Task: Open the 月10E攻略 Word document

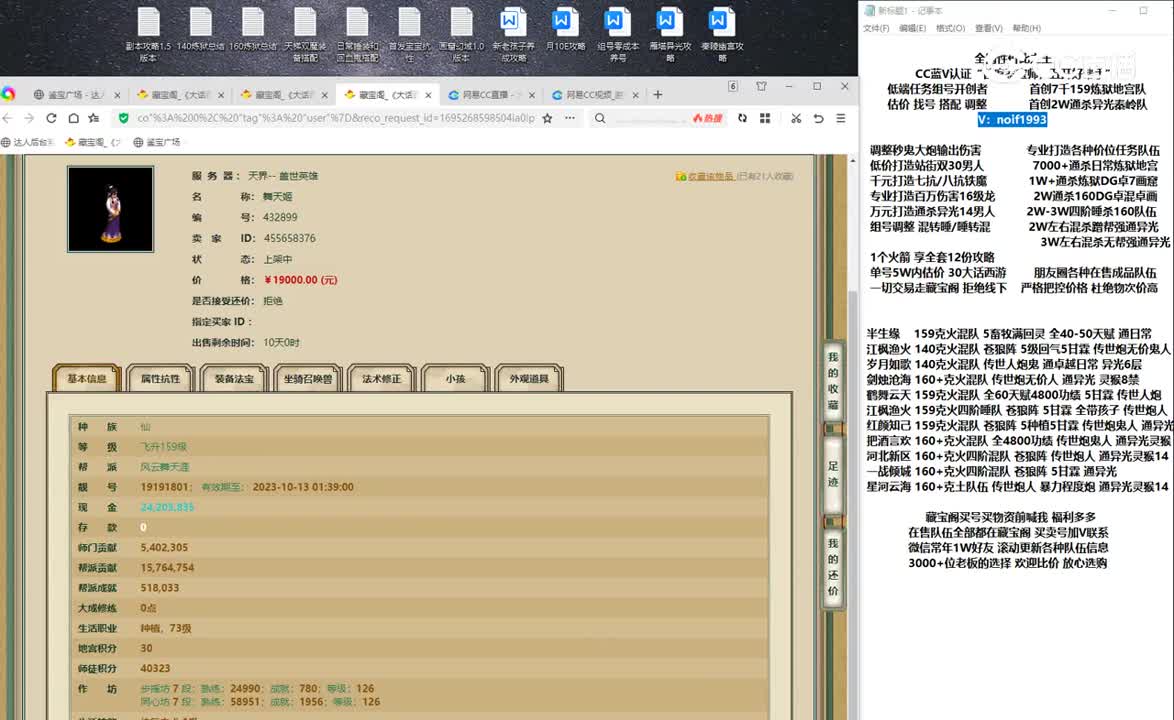Action: [565, 30]
